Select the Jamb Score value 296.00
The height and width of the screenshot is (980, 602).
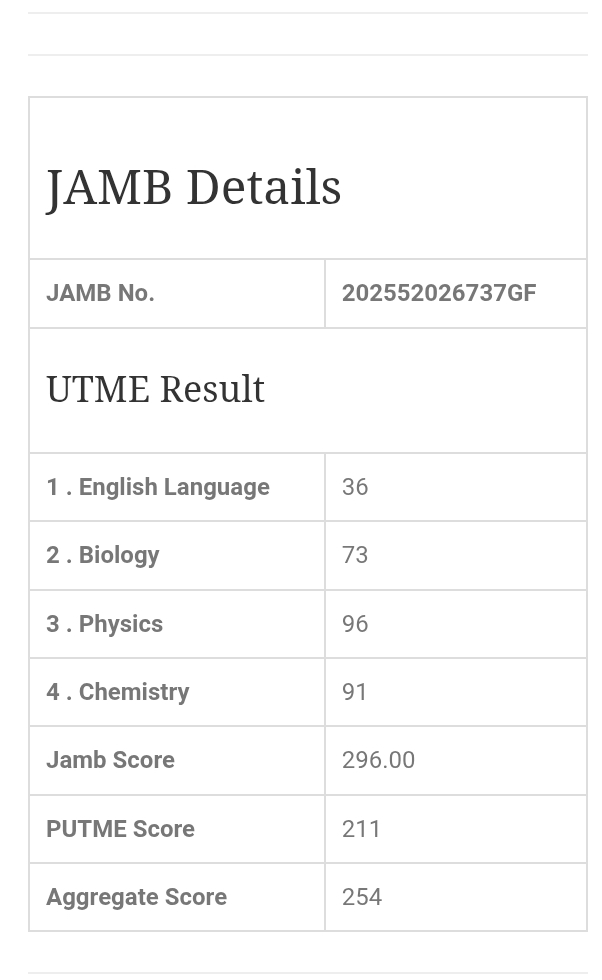click(x=378, y=760)
